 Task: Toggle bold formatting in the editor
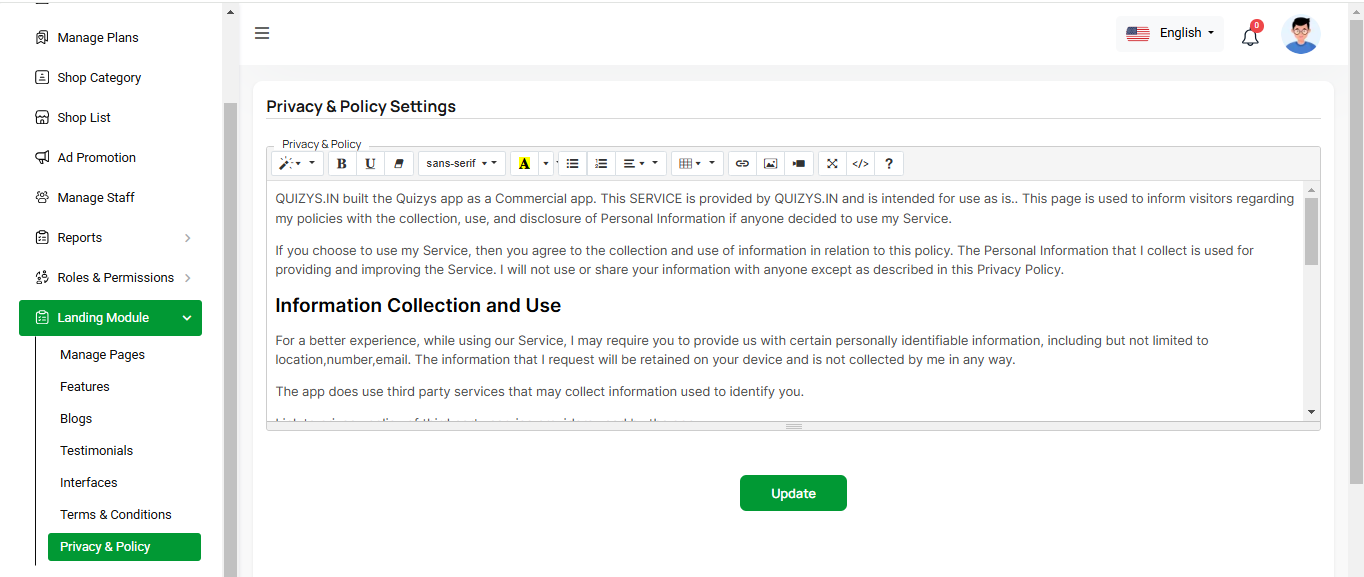click(342, 163)
